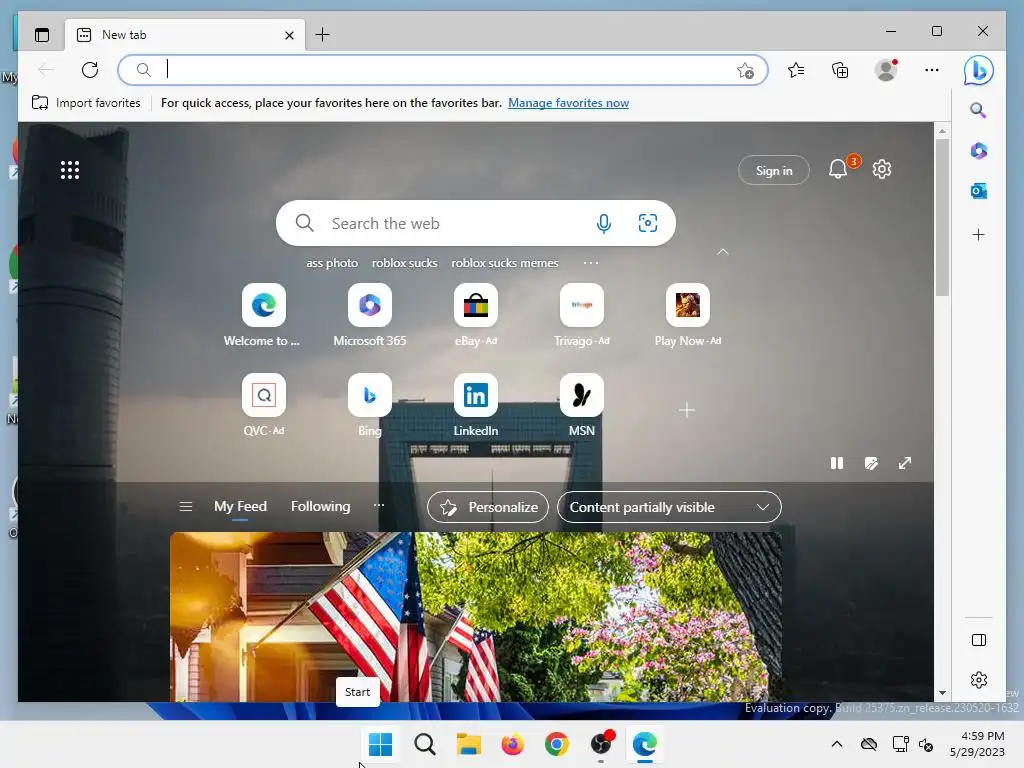The width and height of the screenshot is (1024, 768).
Task: Select the roblox sucks suggestion
Action: 404,263
